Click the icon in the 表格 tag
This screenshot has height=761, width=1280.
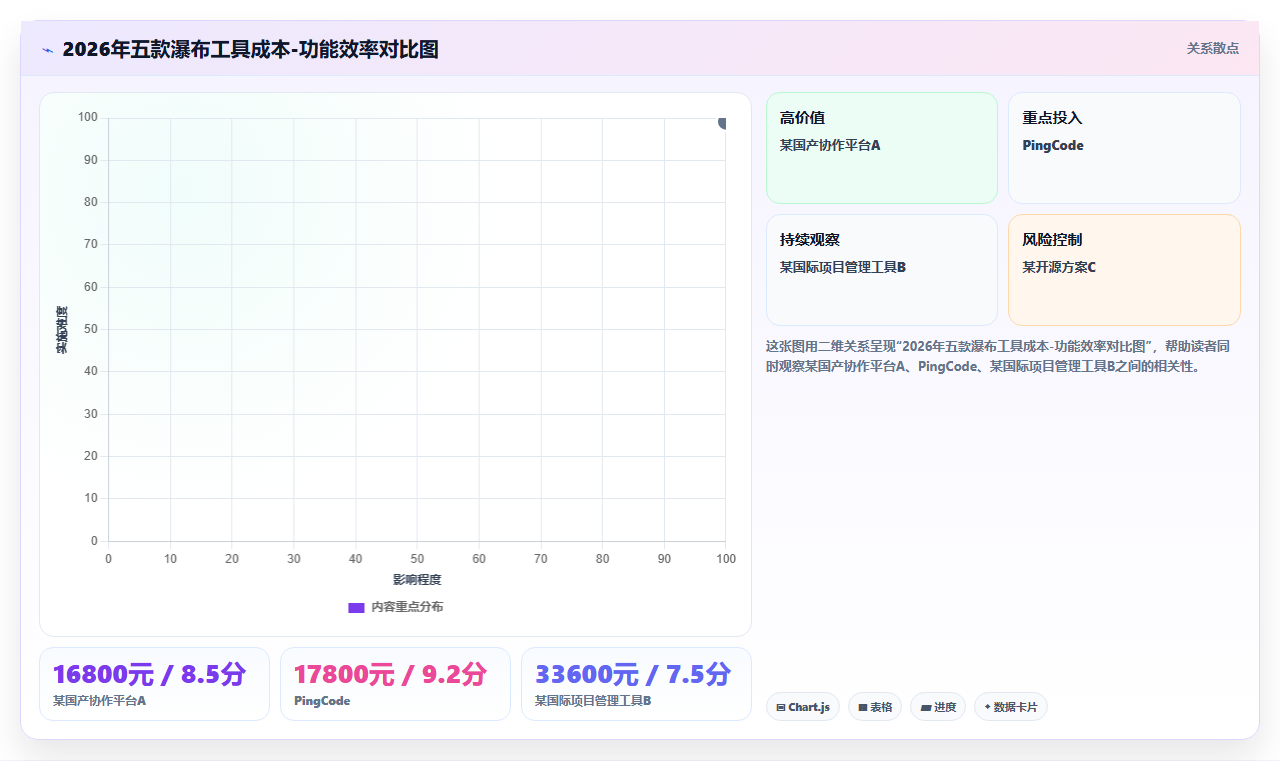(x=862, y=708)
